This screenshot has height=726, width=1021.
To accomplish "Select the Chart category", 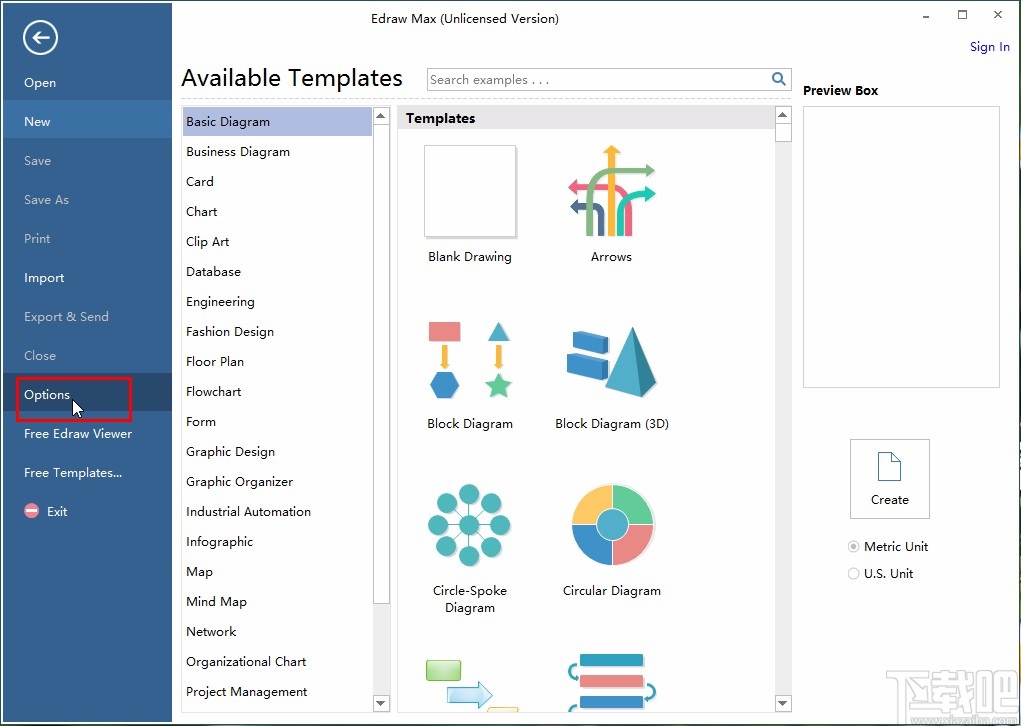I will point(277,212).
